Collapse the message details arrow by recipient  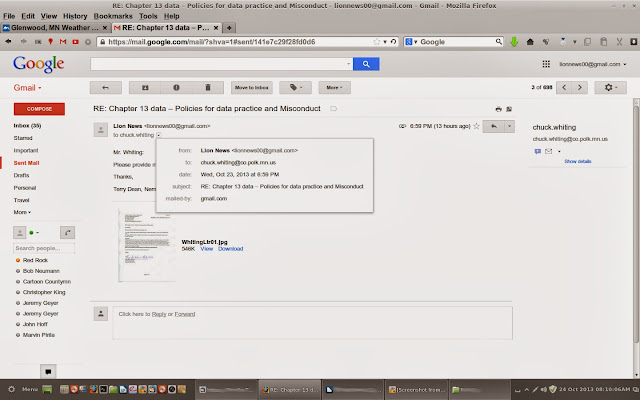point(159,135)
